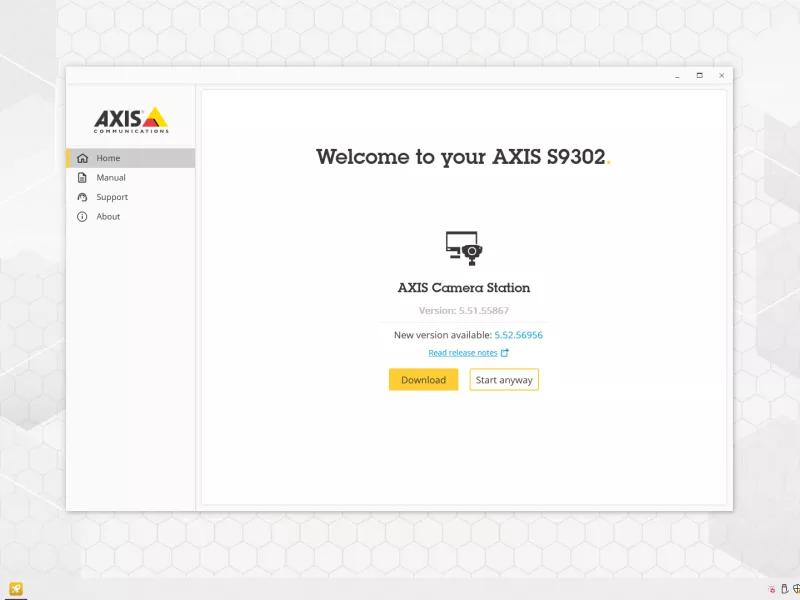Close the AXIS launcher window
This screenshot has height=600, width=800.
click(x=721, y=76)
